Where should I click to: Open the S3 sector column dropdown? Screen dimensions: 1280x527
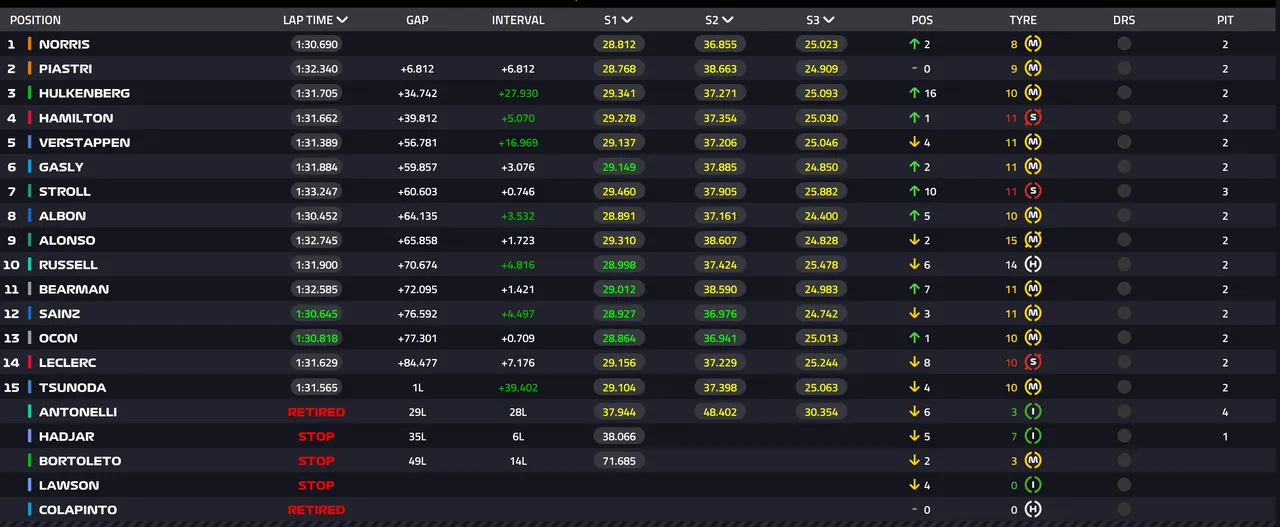tap(827, 20)
